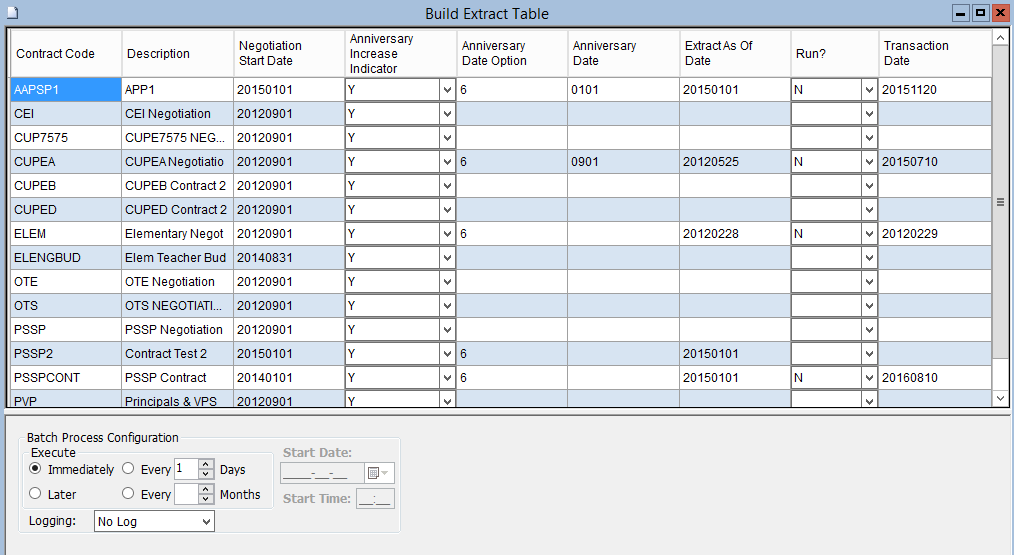Open the Start Date calendar picker
Screen dimensions: 1014x555
pos(380,473)
